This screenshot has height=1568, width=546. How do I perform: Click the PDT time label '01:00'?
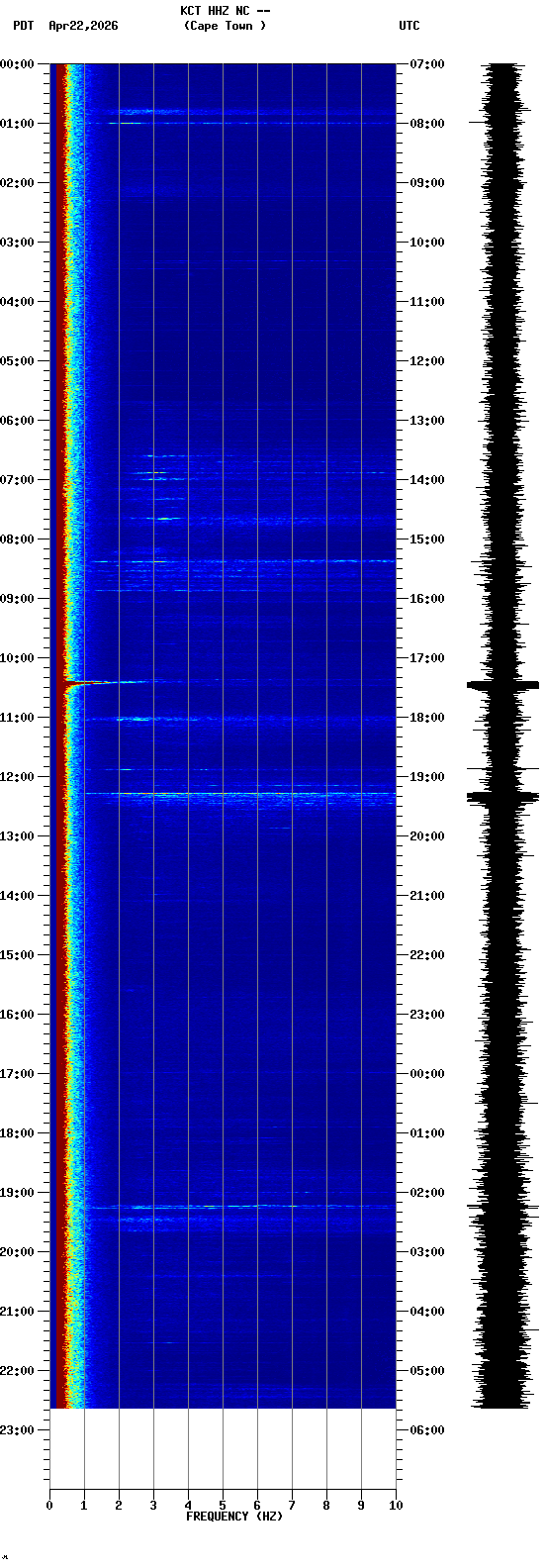[x=17, y=124]
